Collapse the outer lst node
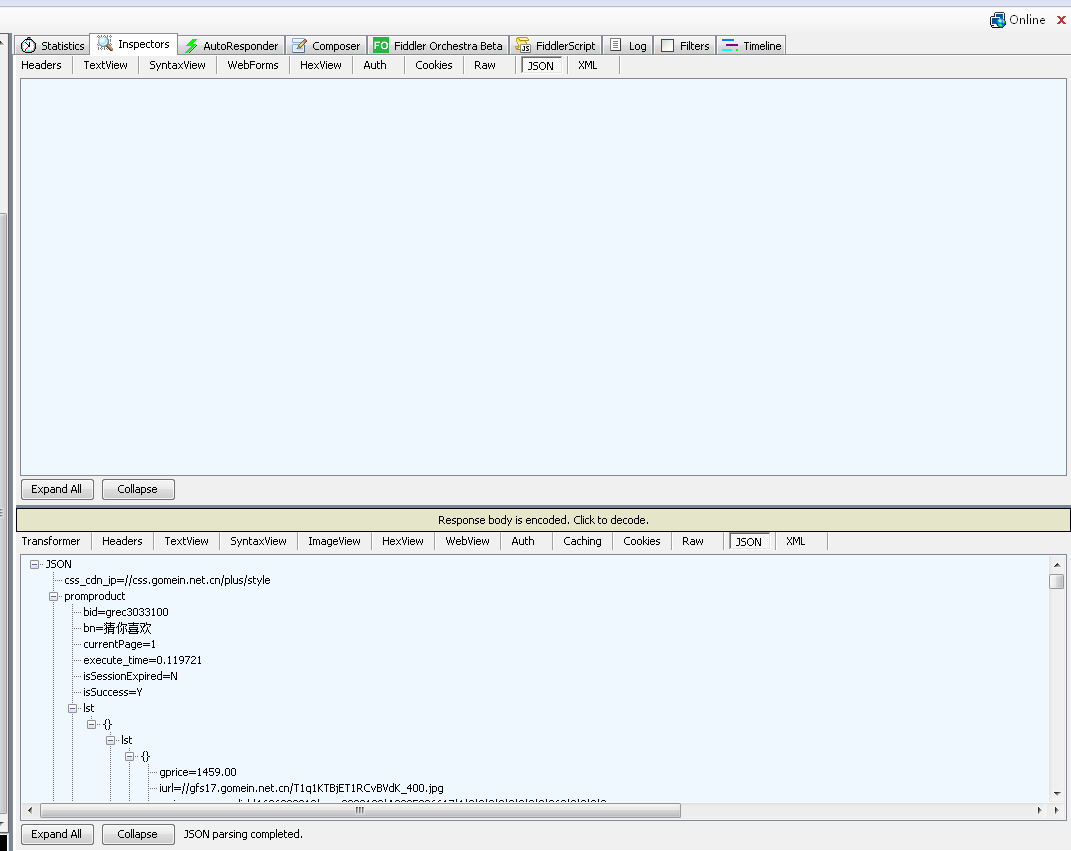 pyautogui.click(x=72, y=708)
